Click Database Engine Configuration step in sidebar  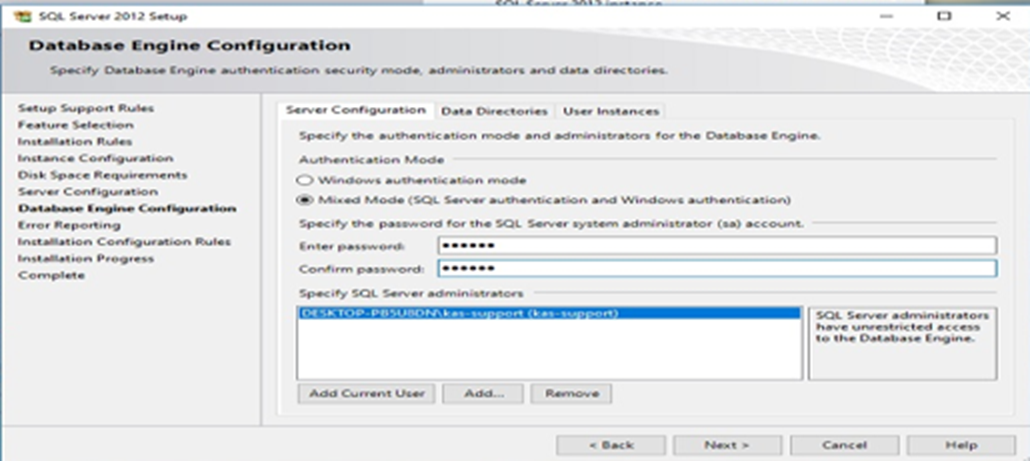click(x=127, y=209)
